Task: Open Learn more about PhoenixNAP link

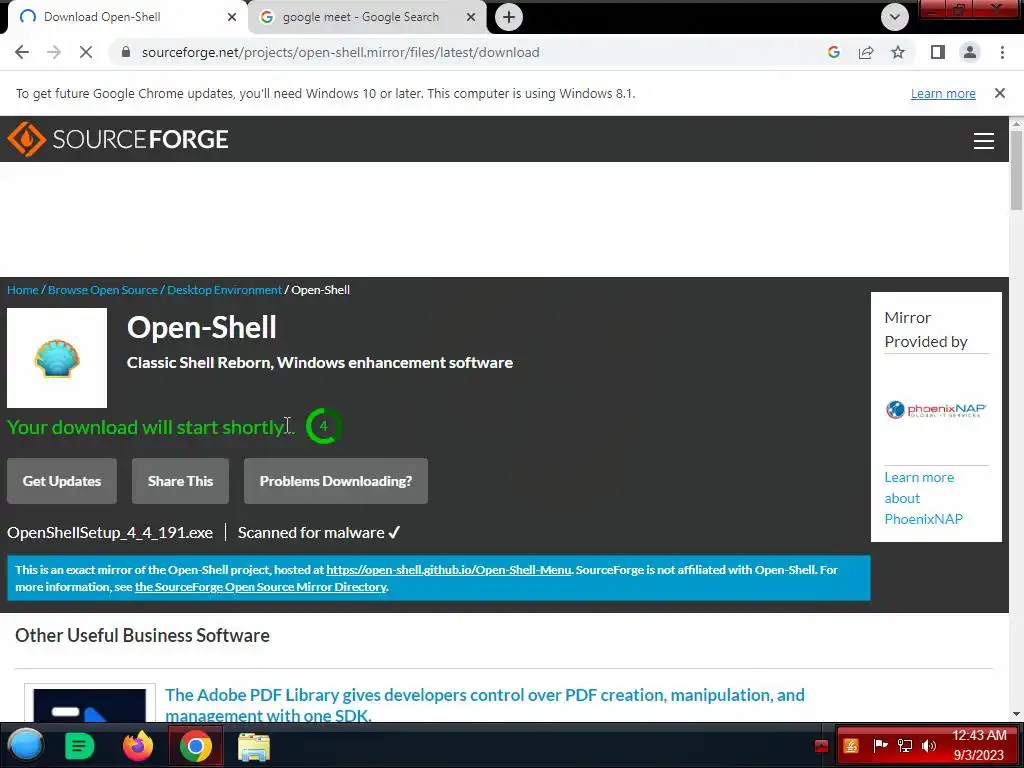Action: pos(923,498)
